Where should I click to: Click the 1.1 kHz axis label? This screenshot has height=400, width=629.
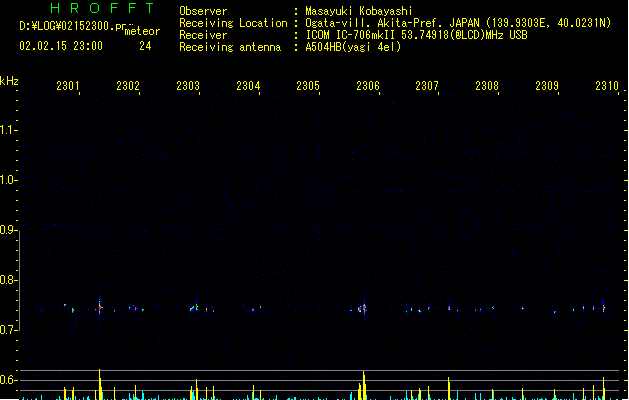[x=8, y=130]
